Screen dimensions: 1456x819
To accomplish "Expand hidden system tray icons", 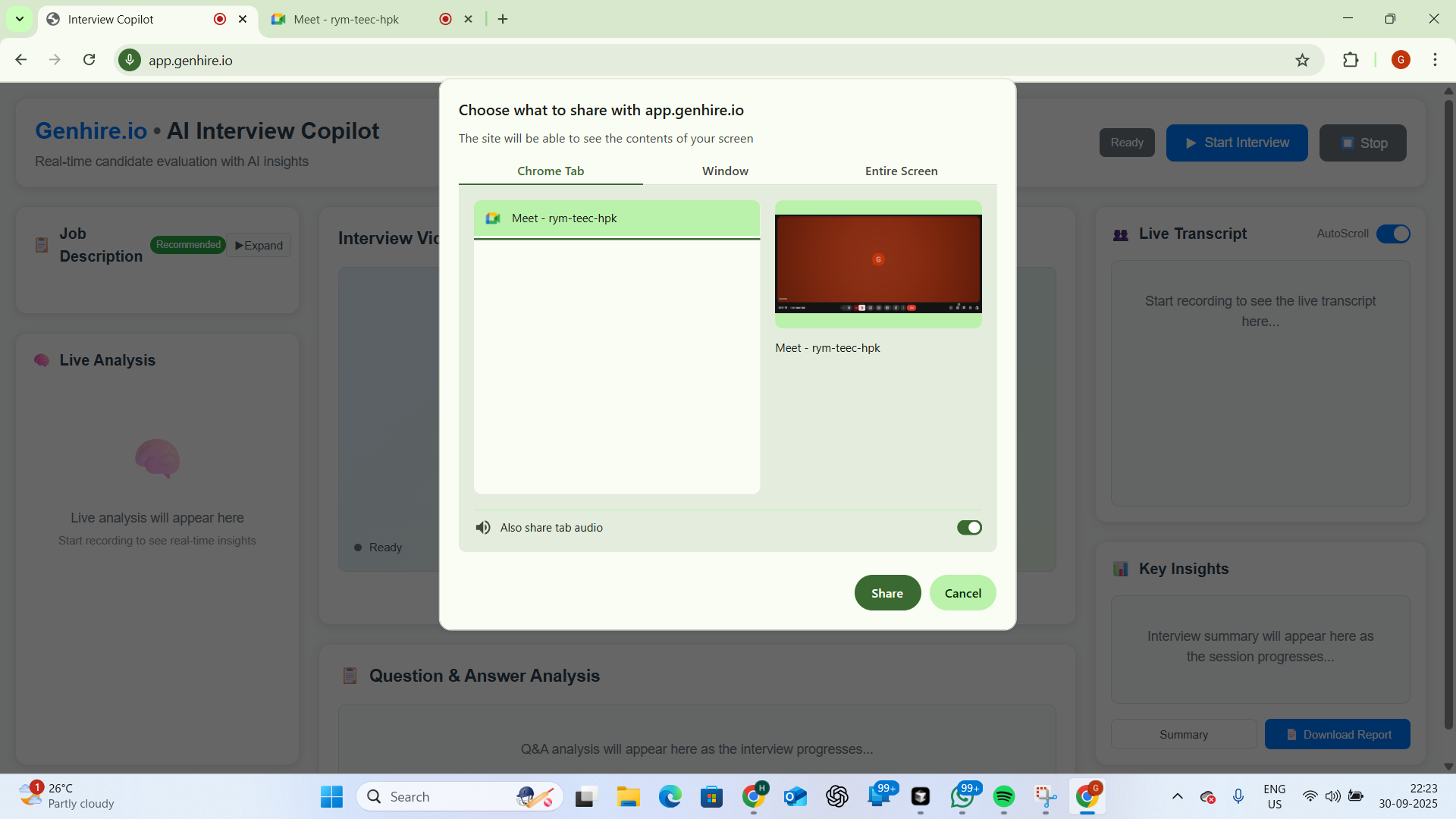I will (x=1177, y=796).
